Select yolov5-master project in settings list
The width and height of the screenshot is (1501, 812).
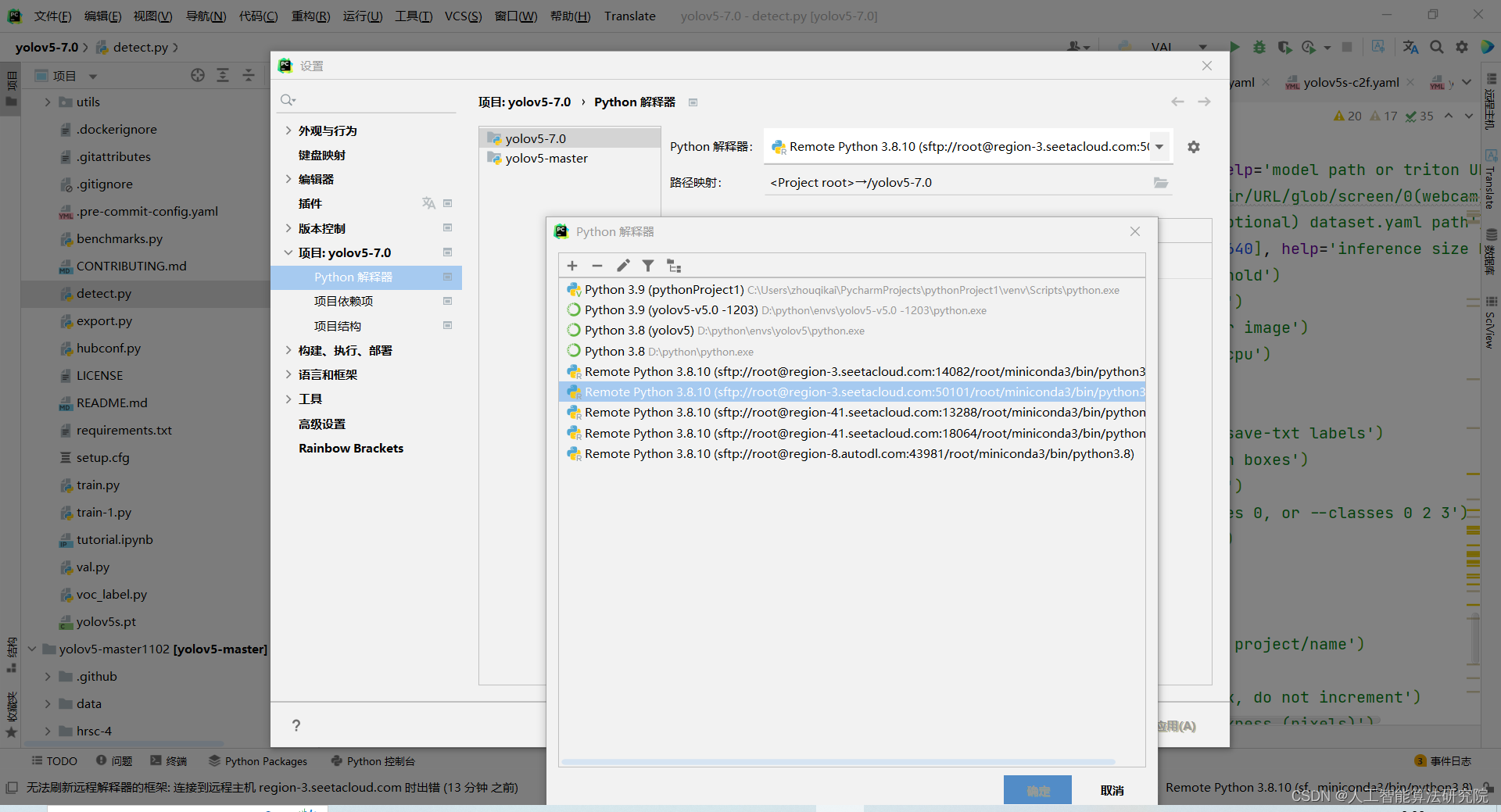546,158
